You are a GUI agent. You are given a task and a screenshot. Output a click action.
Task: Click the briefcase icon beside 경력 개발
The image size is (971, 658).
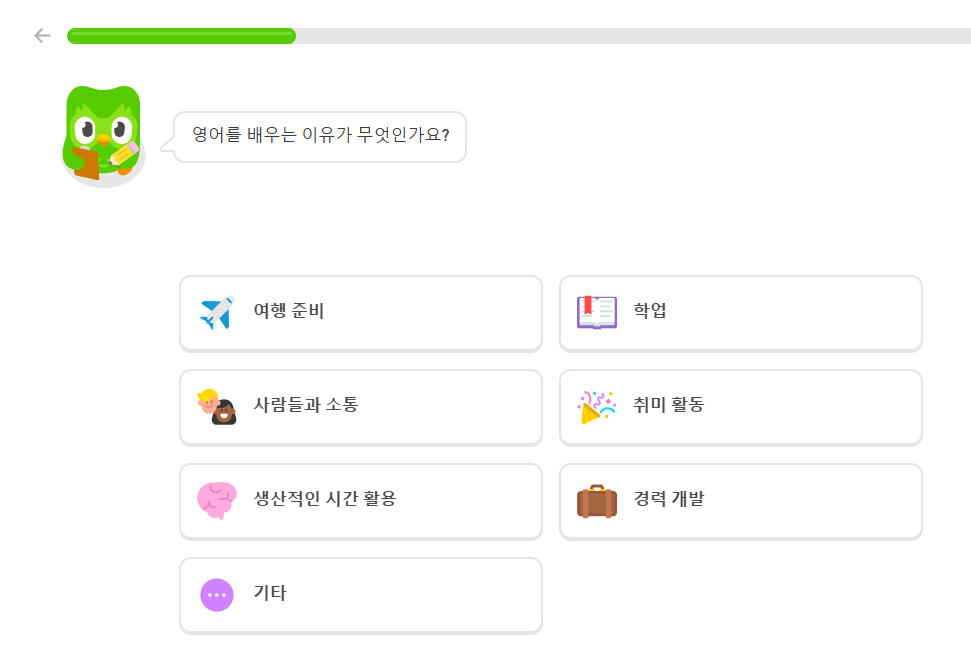(595, 501)
